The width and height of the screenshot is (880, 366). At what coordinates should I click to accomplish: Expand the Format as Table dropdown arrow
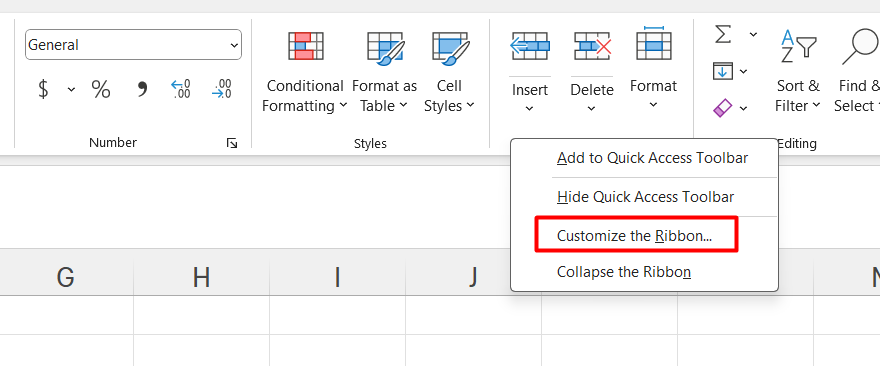[x=404, y=106]
